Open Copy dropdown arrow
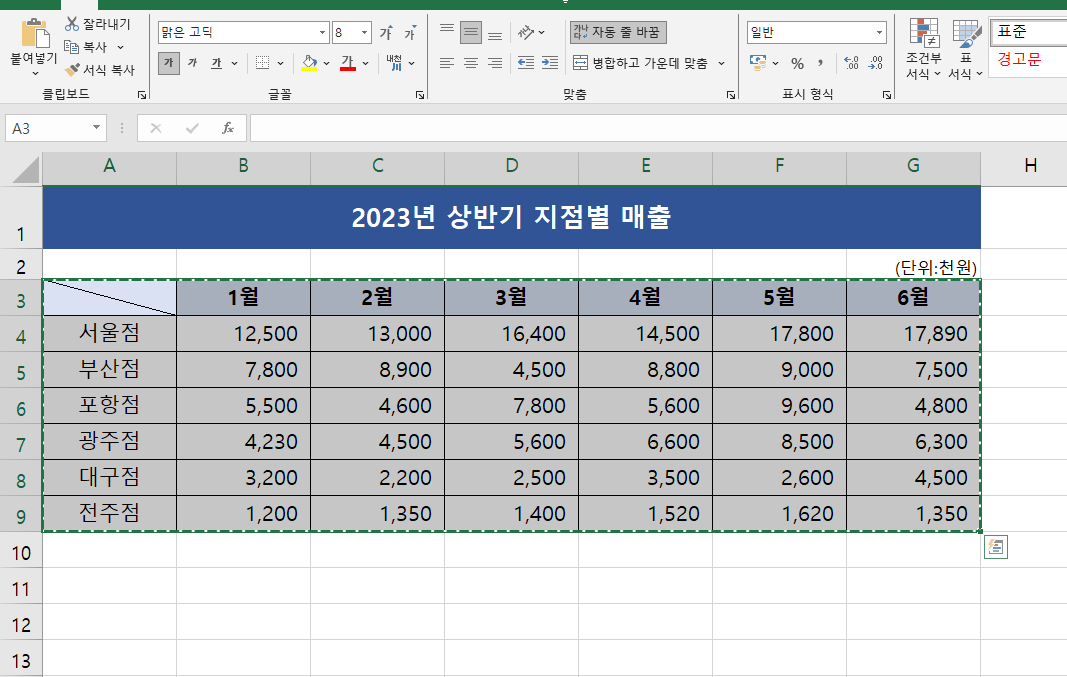 point(120,48)
